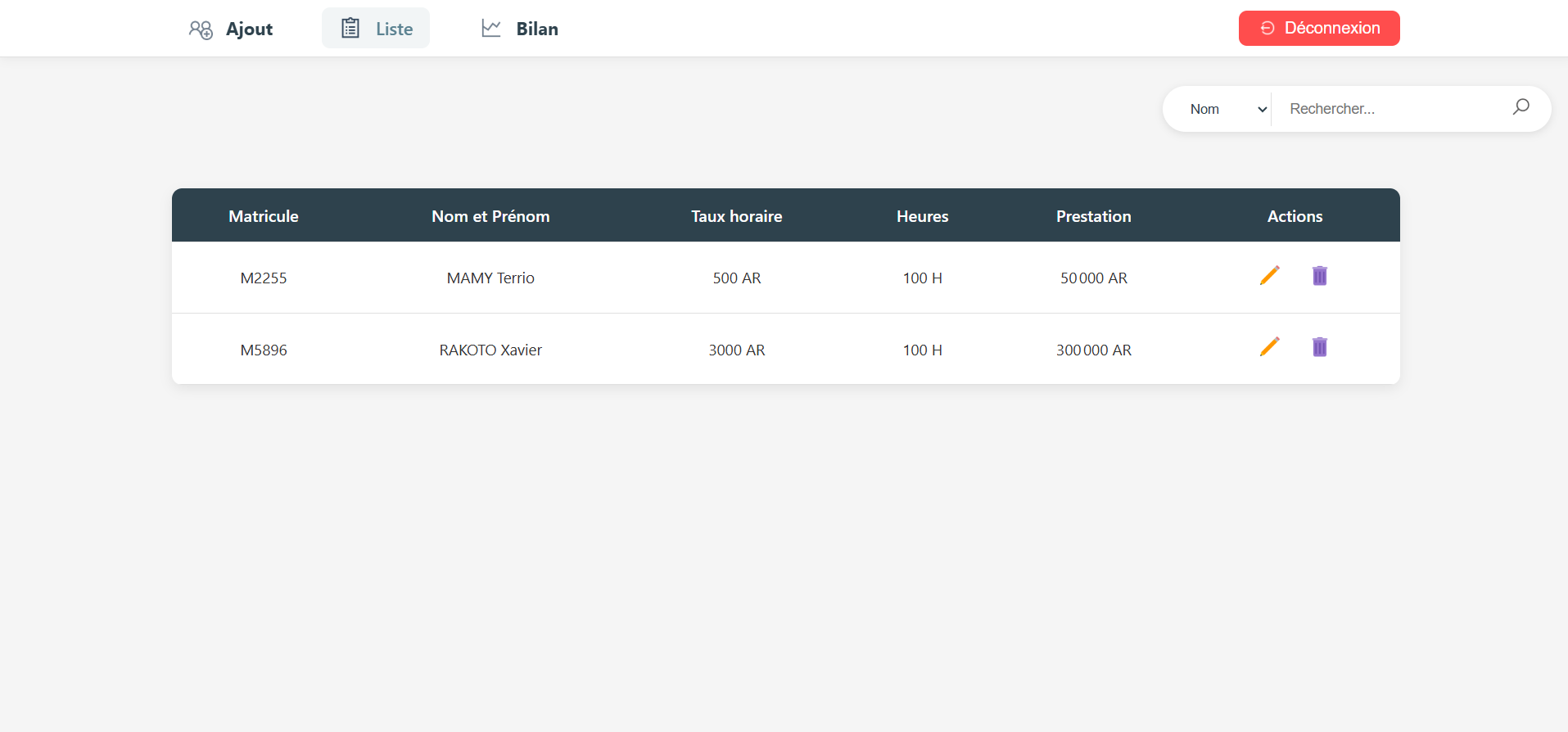Select the 300 000 AR prestation cell
Image resolution: width=1568 pixels, height=732 pixels.
coord(1093,350)
